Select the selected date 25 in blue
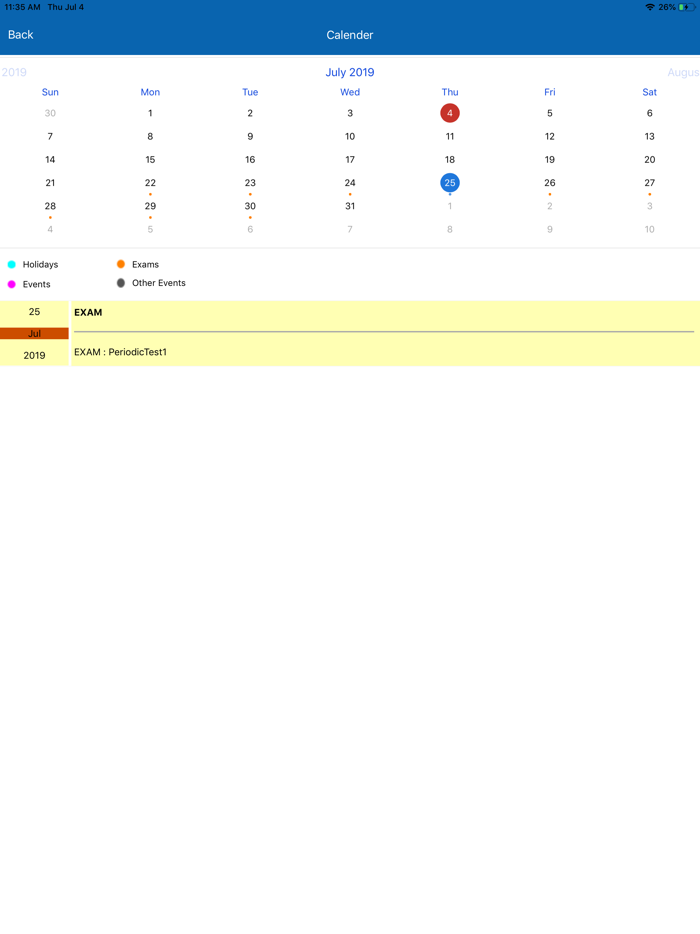Screen dimensions: 700x934 [450, 183]
